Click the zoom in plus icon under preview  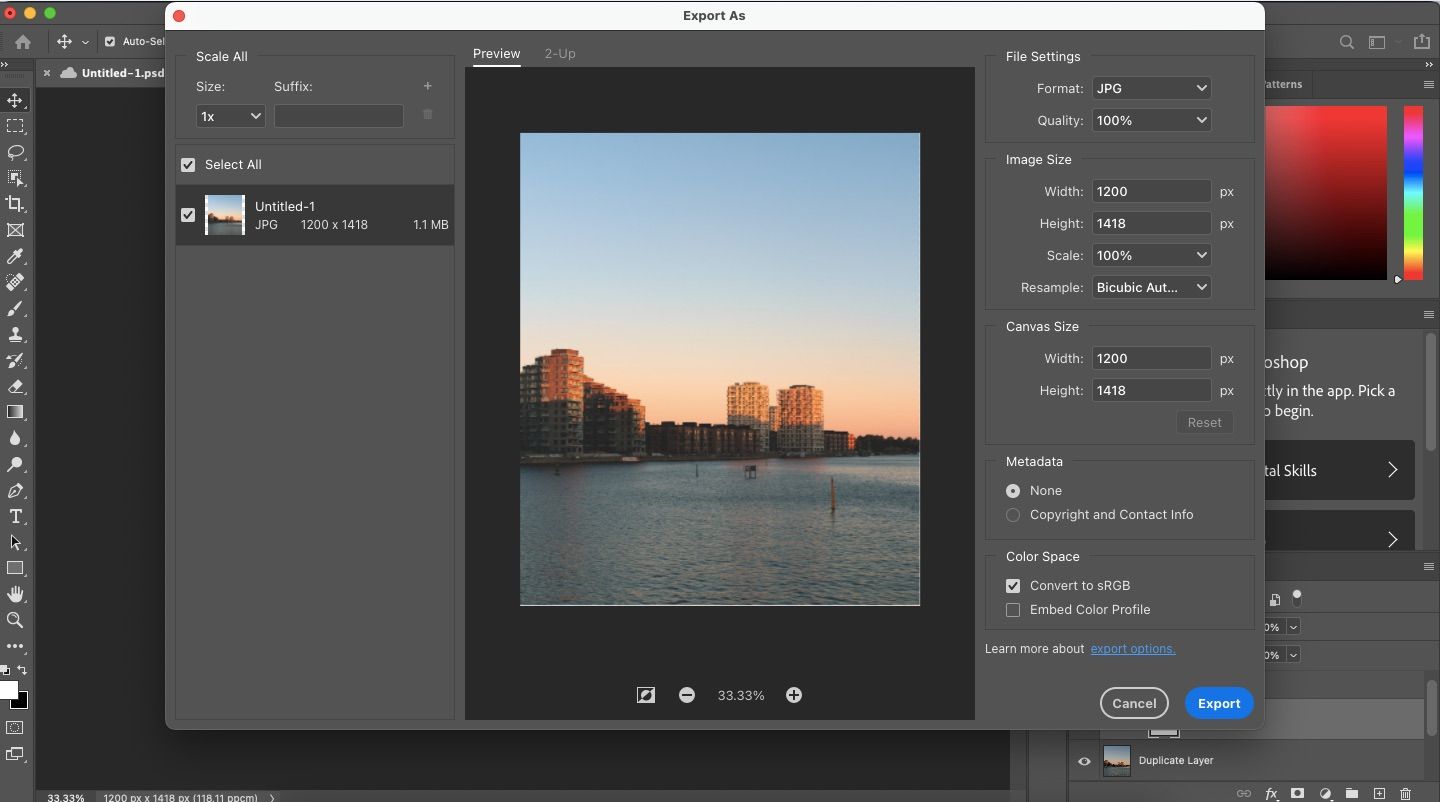pyautogui.click(x=794, y=695)
